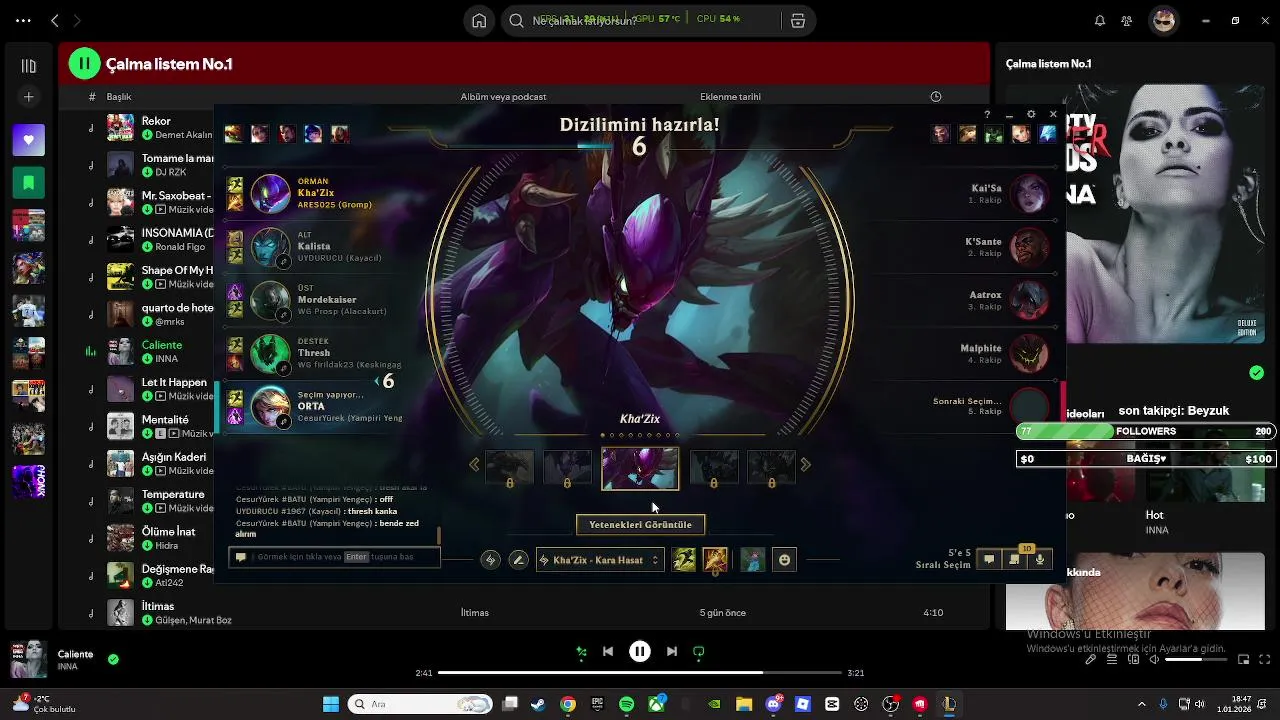1280x720 pixels.
Task: Click enemy Kai'Sa portrait
Action: [1029, 193]
